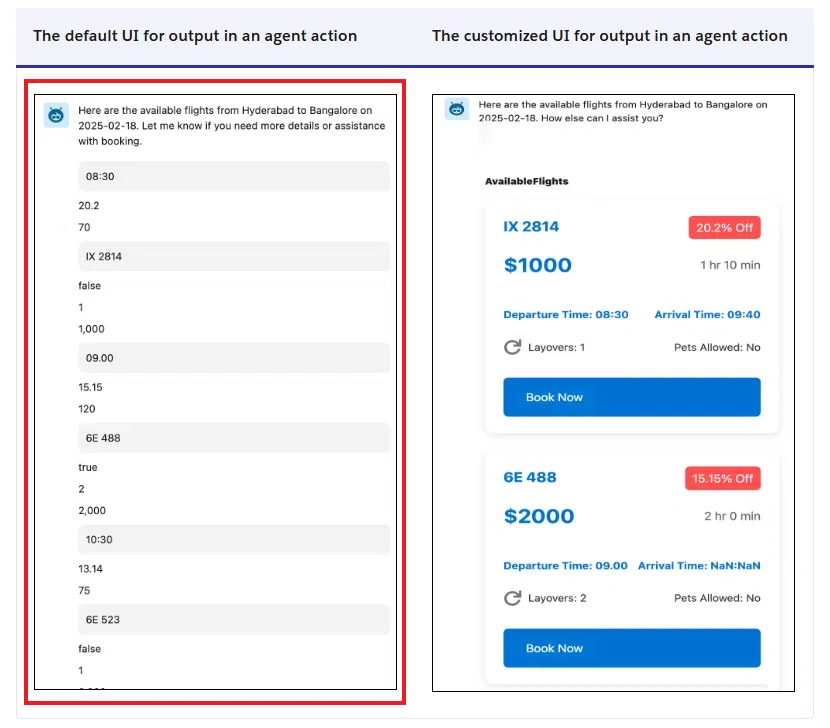Click the $1000 price on first card
Viewport: 830px width, 728px height.
click(537, 265)
